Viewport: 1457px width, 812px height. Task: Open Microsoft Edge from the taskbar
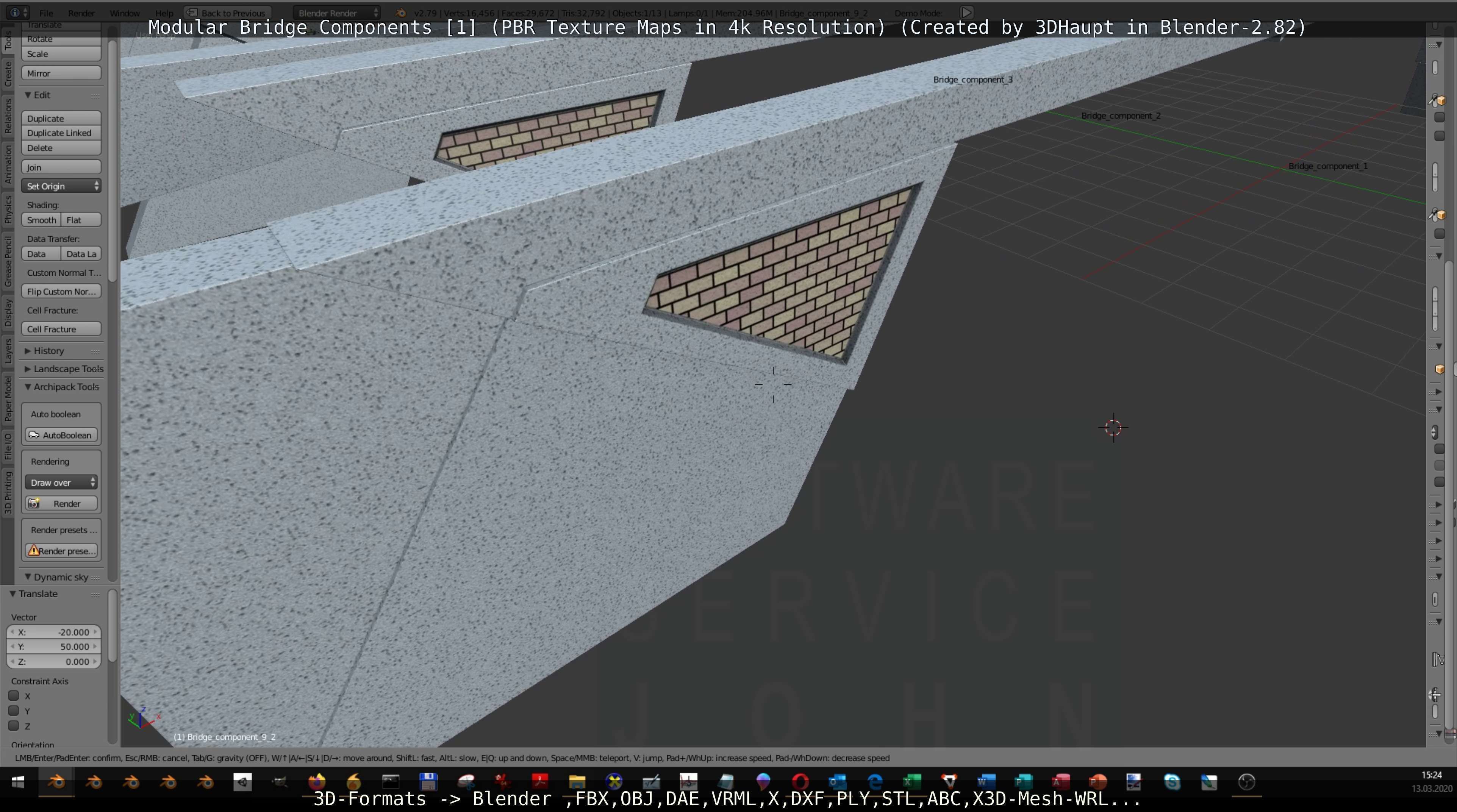pos(874,782)
